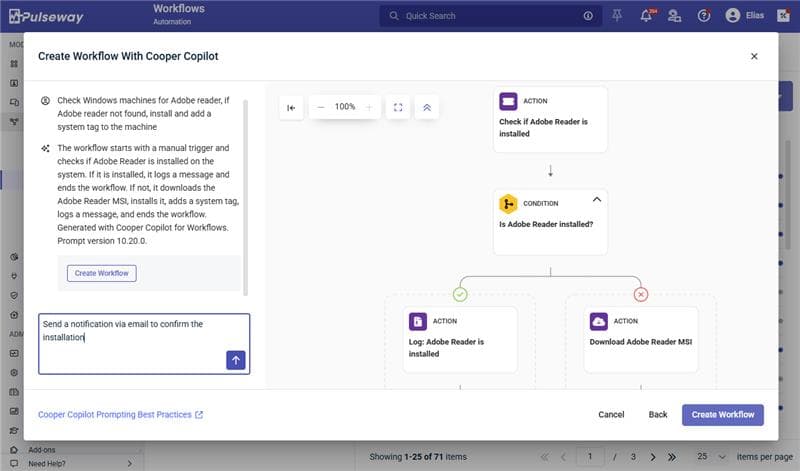The image size is (800, 471).
Task: Open Cooper Copilot Prompting Best Practices link
Action: (120, 414)
